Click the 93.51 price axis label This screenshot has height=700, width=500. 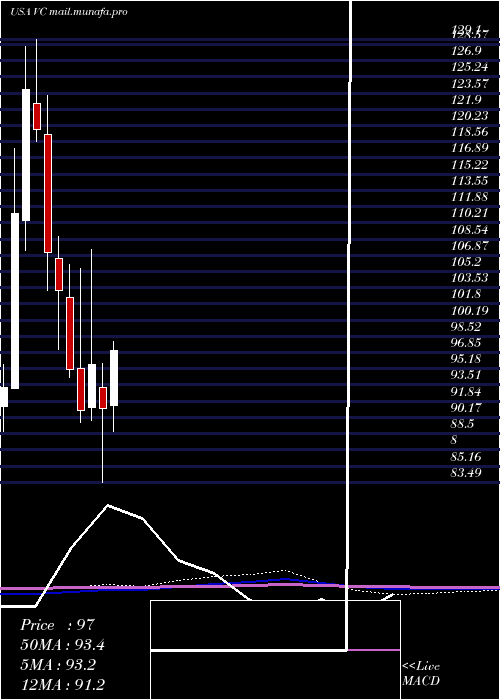pos(467,375)
